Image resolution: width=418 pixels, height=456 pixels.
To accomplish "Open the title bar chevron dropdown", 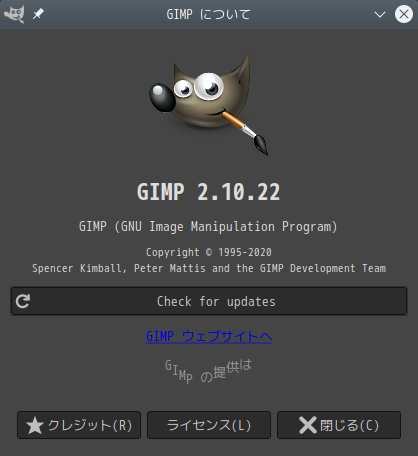I will [x=380, y=14].
